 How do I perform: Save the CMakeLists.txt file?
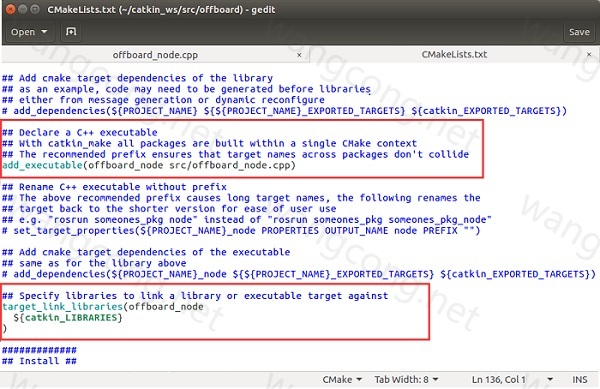(579, 32)
